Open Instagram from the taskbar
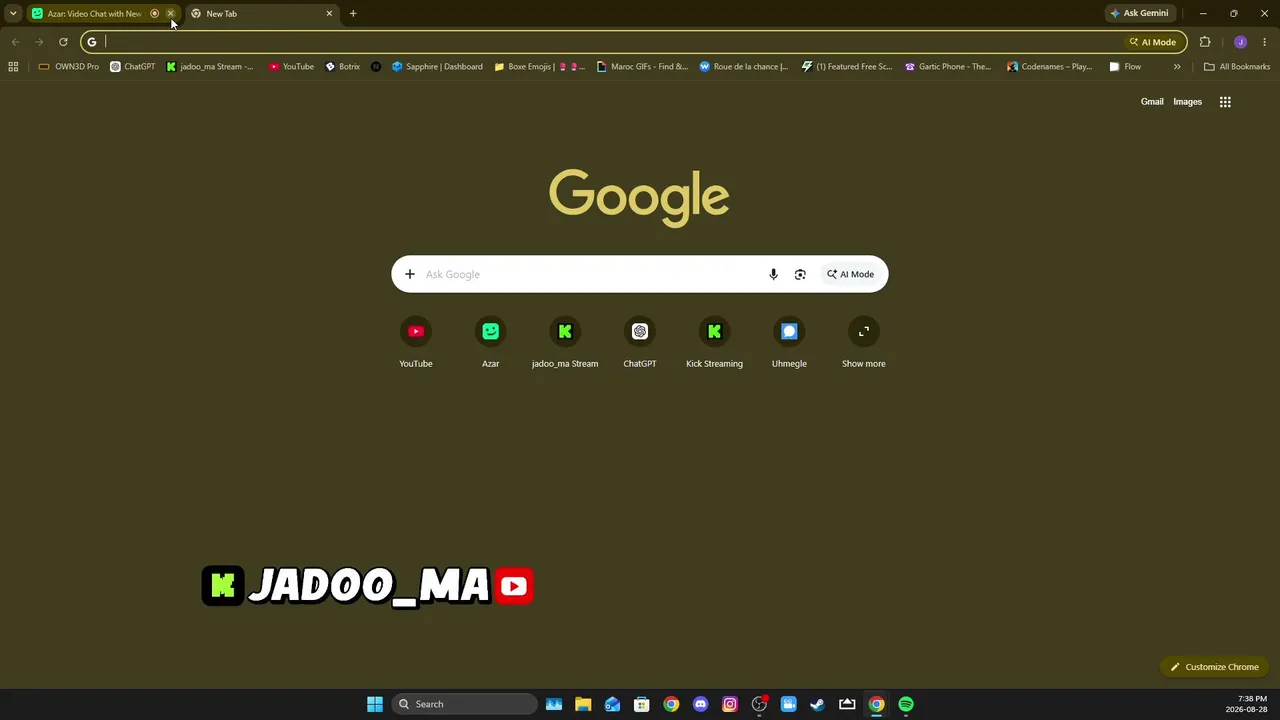Screen dimensions: 1280x720 (730, 704)
